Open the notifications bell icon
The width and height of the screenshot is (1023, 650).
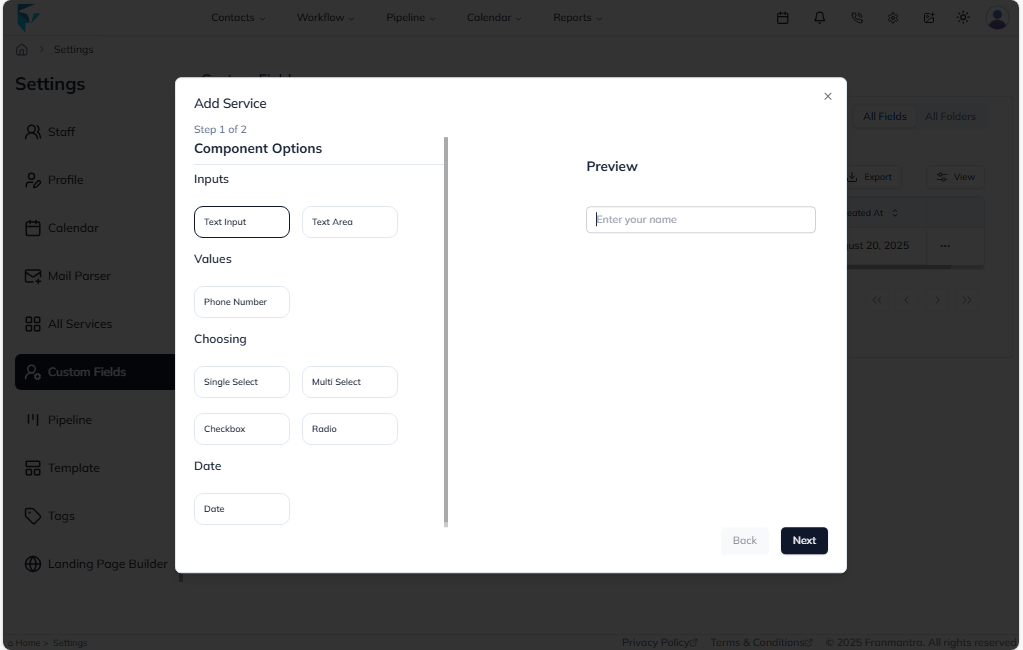(x=819, y=17)
